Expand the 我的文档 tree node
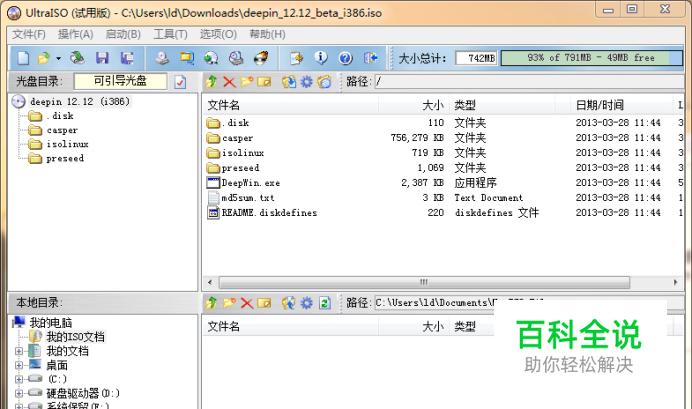692x409 pixels. 19,351
